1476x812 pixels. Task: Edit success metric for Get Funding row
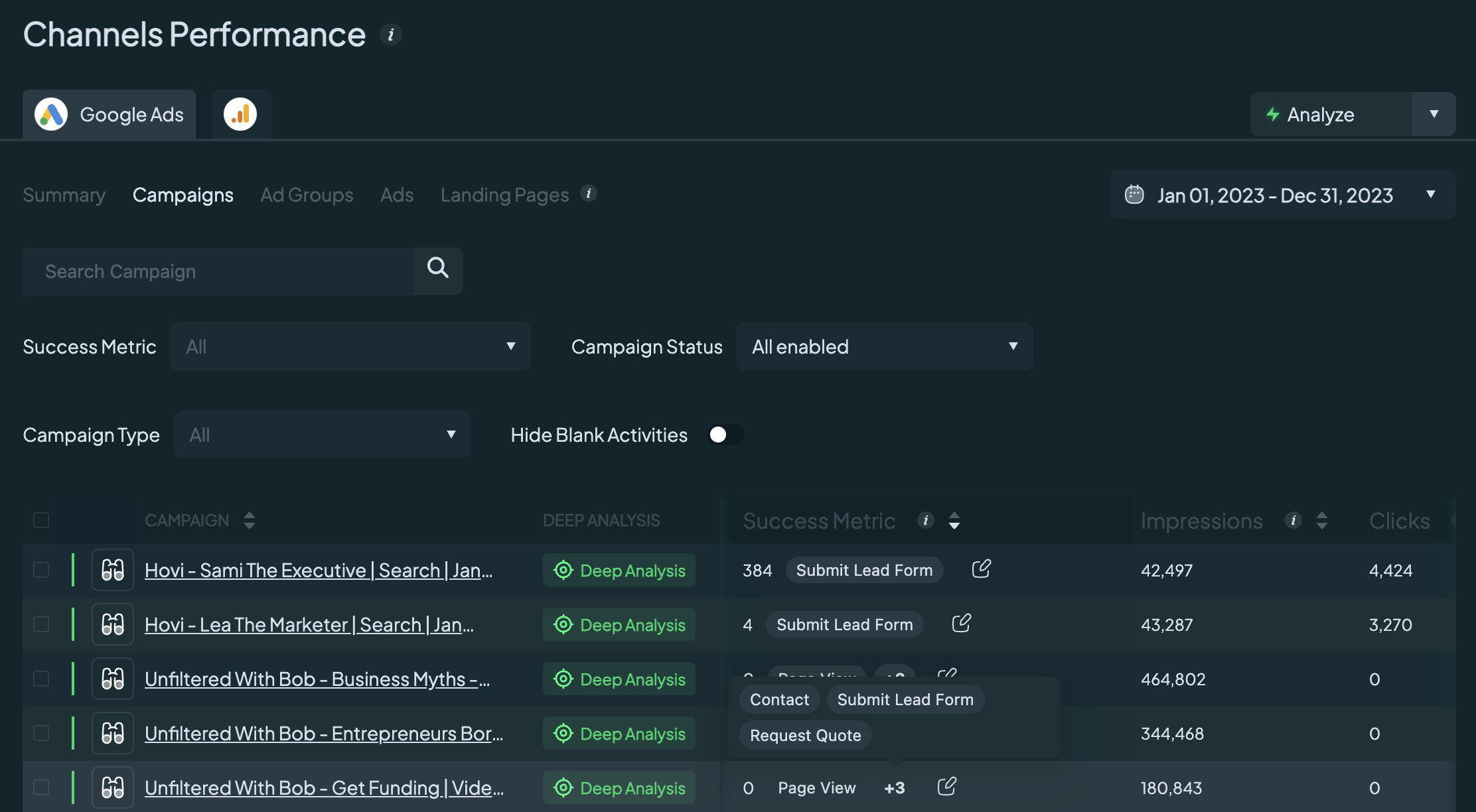[947, 786]
